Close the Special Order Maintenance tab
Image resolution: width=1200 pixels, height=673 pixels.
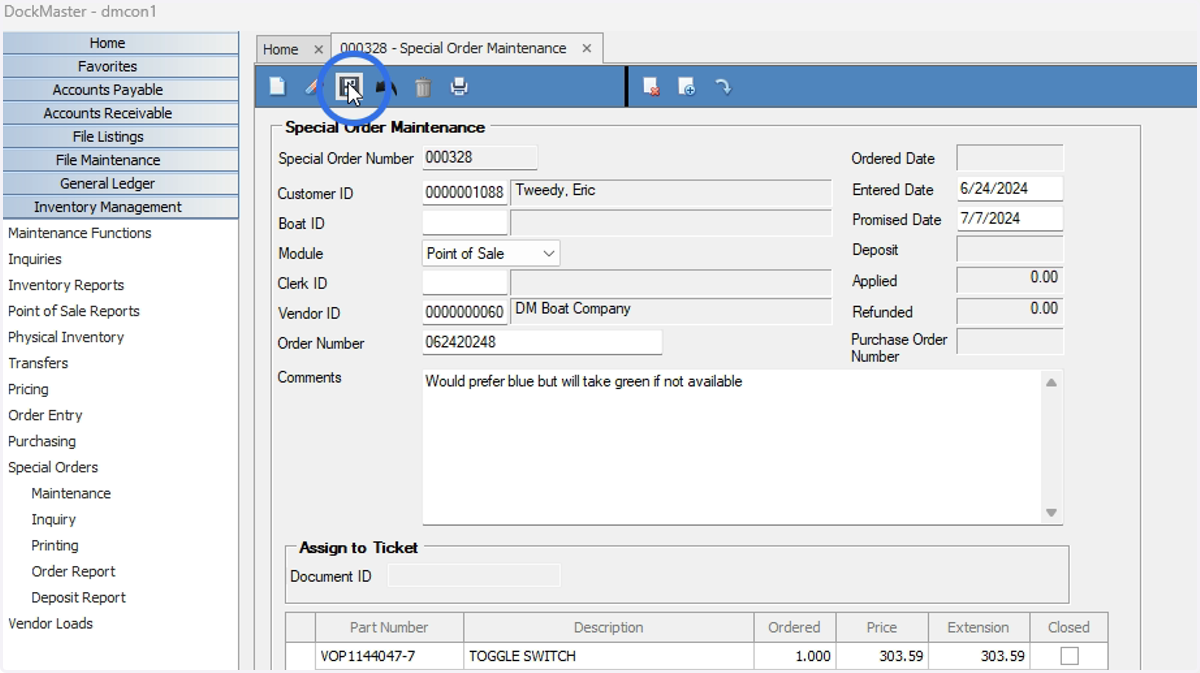pos(587,48)
